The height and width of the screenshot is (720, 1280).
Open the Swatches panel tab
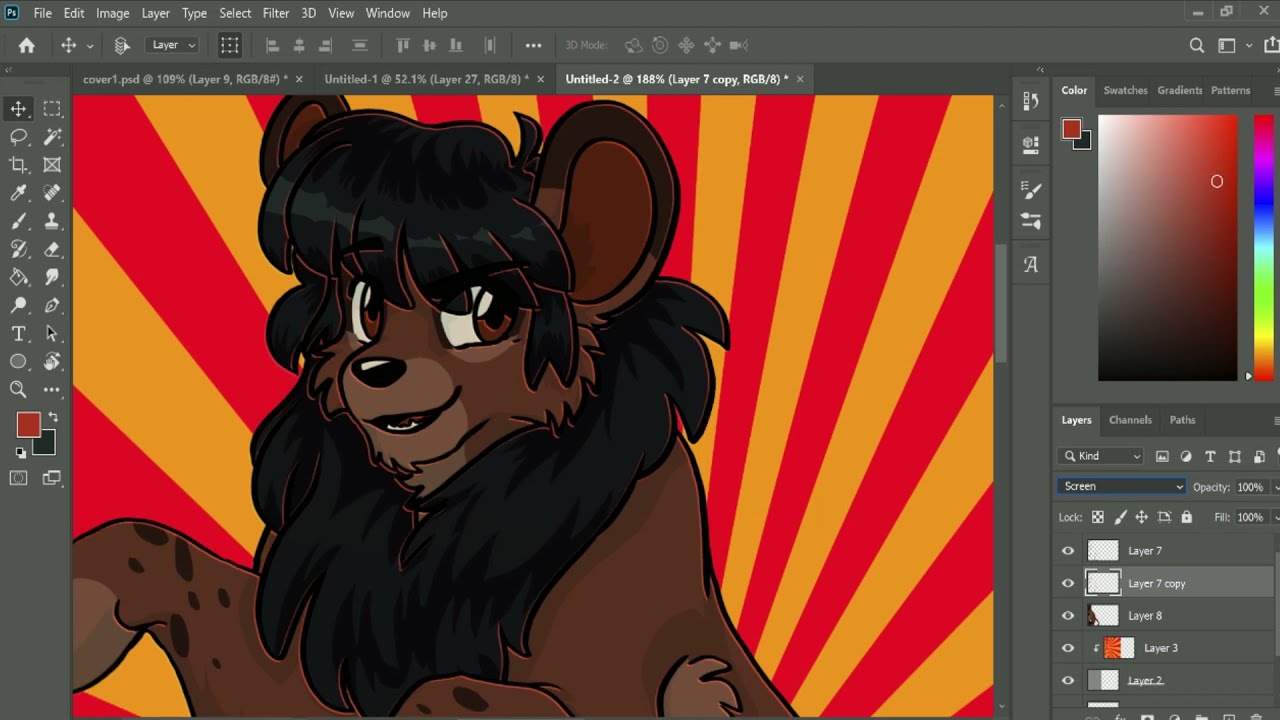(x=1125, y=90)
